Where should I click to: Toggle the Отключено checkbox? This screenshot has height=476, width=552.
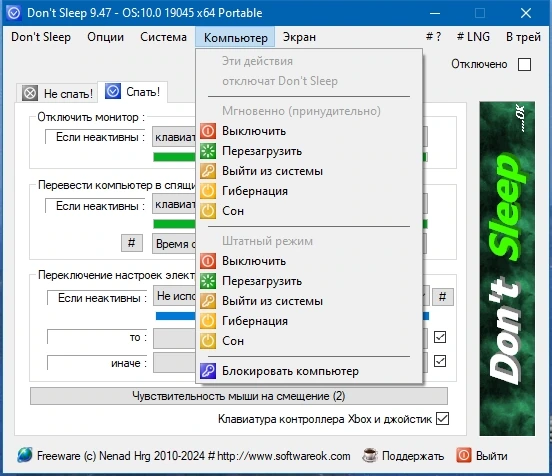524,64
